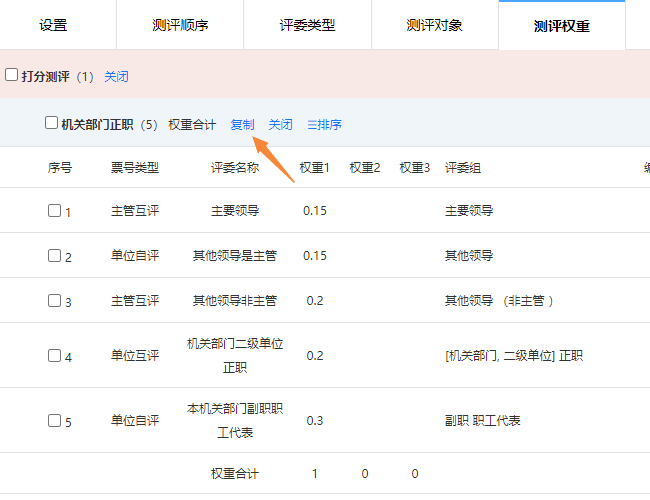This screenshot has width=650, height=500.
Task: Click 机关部门二级单位正职 name cell
Action: pos(235,355)
